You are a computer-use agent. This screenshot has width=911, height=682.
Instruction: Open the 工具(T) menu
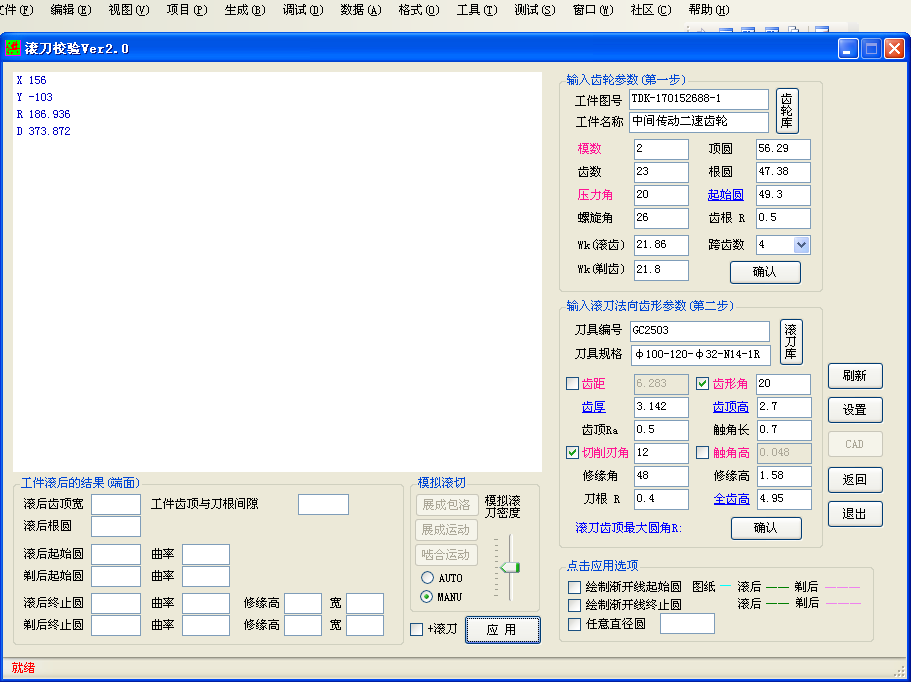[477, 10]
